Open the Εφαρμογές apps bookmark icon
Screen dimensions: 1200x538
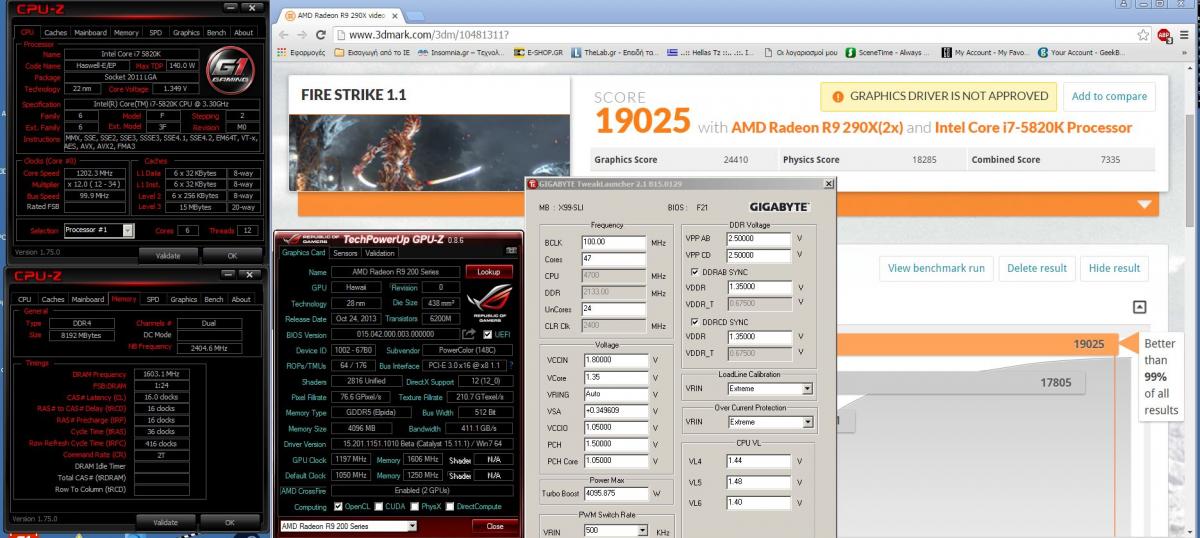point(282,53)
